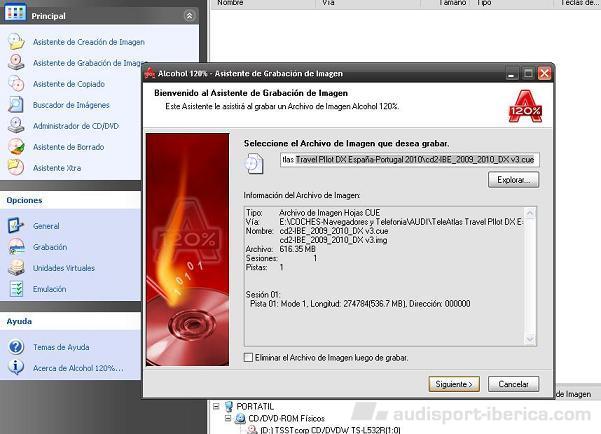Screen dimensions: 601x434
Task: Click the CD/DVD-ROM Físicos drive icon
Action: pos(240,418)
